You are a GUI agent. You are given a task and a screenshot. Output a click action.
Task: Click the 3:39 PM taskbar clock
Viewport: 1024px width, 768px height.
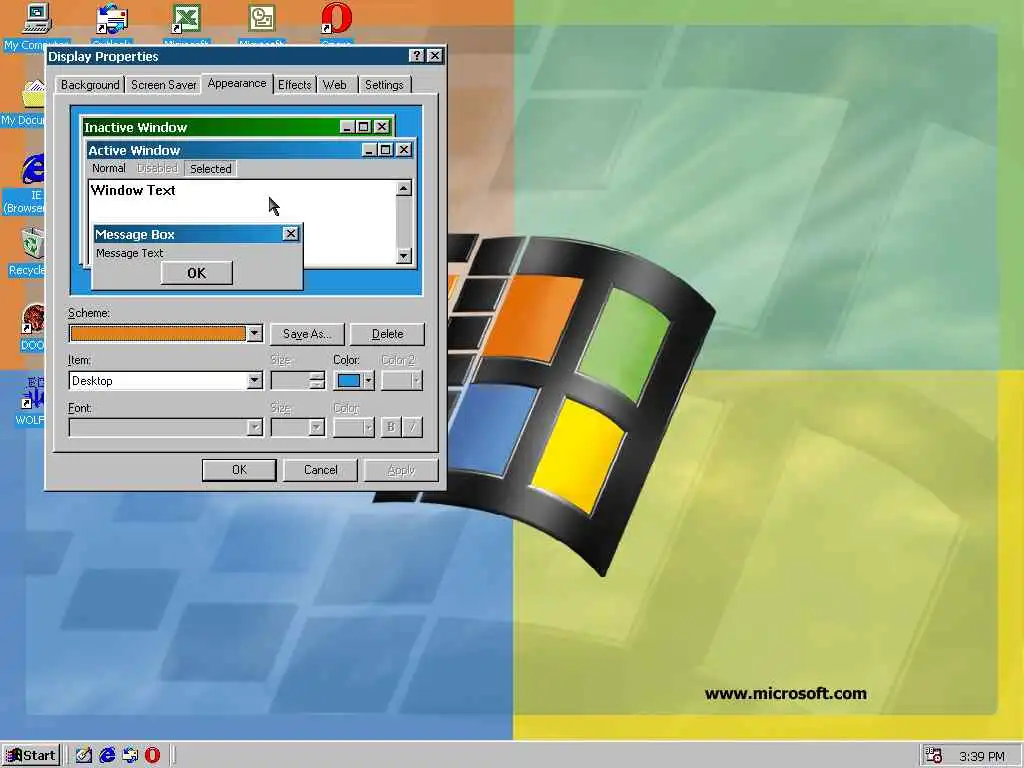[982, 756]
